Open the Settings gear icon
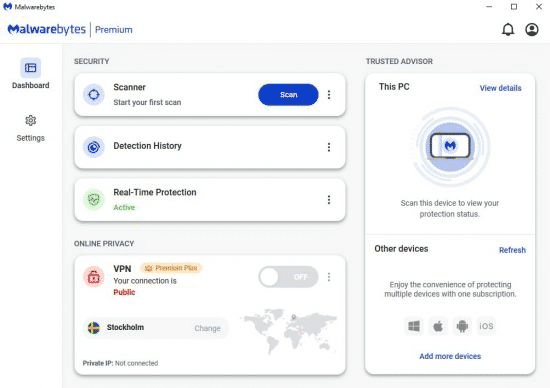The width and height of the screenshot is (550, 388). coord(31,120)
